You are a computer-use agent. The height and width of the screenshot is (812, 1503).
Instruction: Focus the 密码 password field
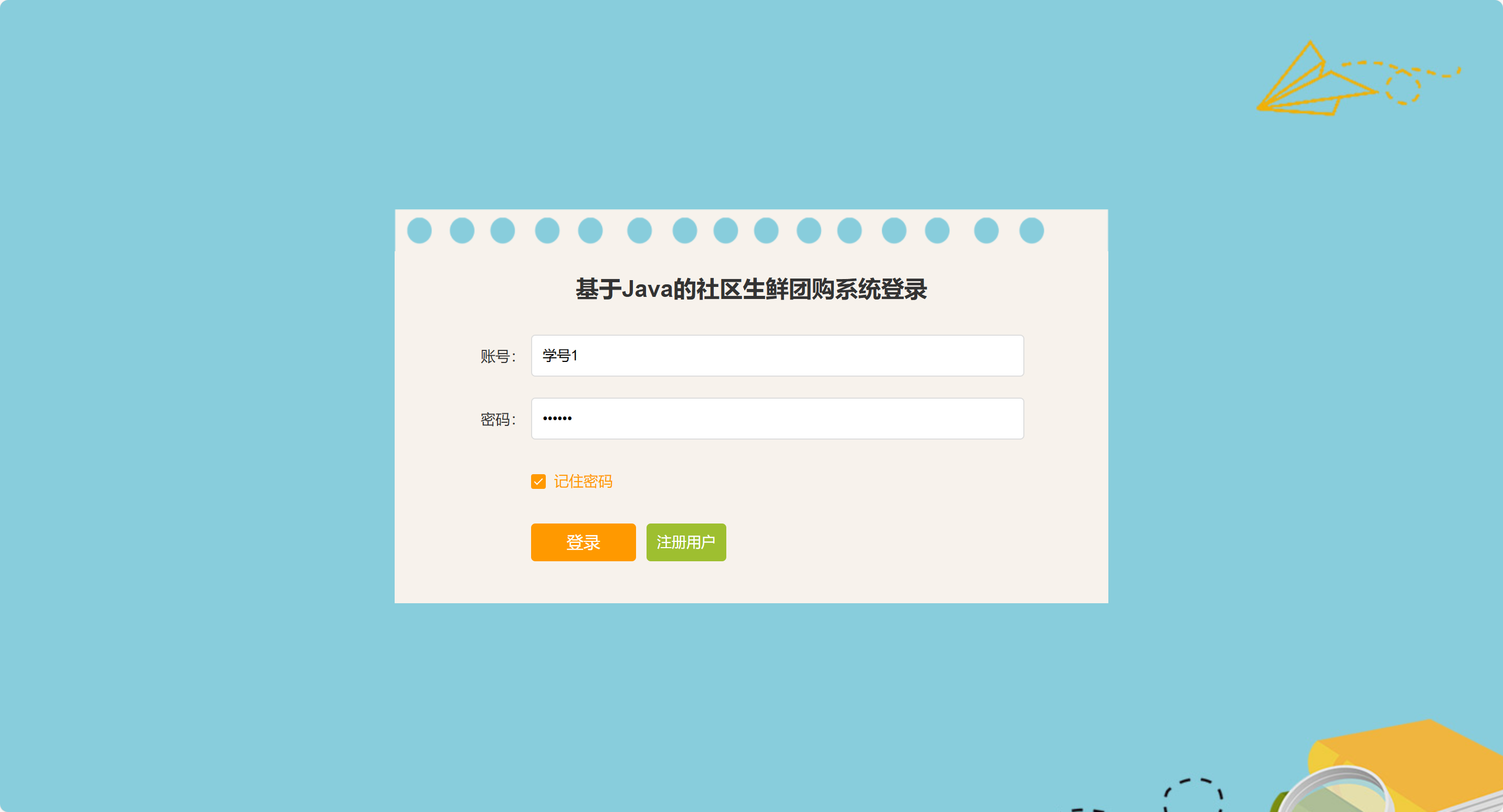pyautogui.click(x=777, y=418)
